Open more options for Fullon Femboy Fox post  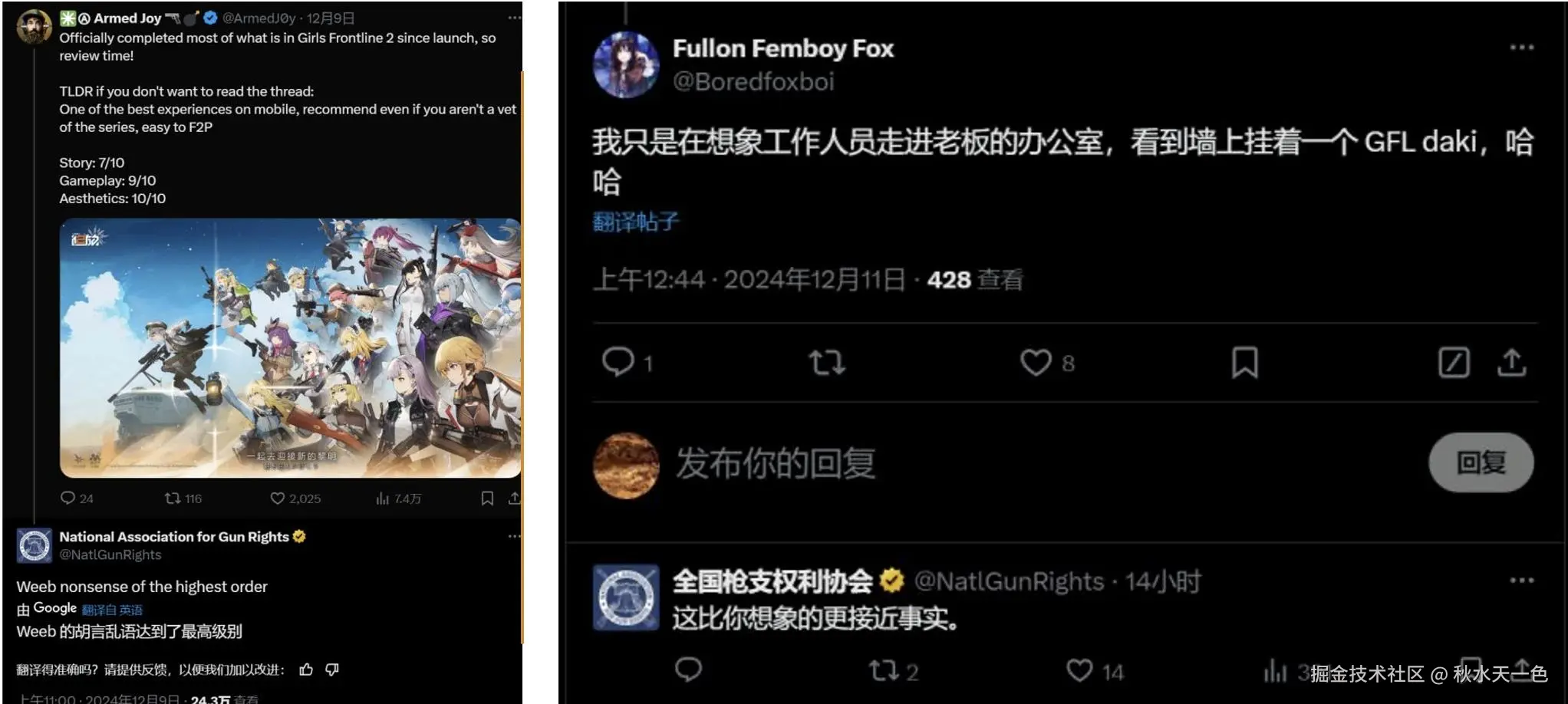pyautogui.click(x=1521, y=48)
